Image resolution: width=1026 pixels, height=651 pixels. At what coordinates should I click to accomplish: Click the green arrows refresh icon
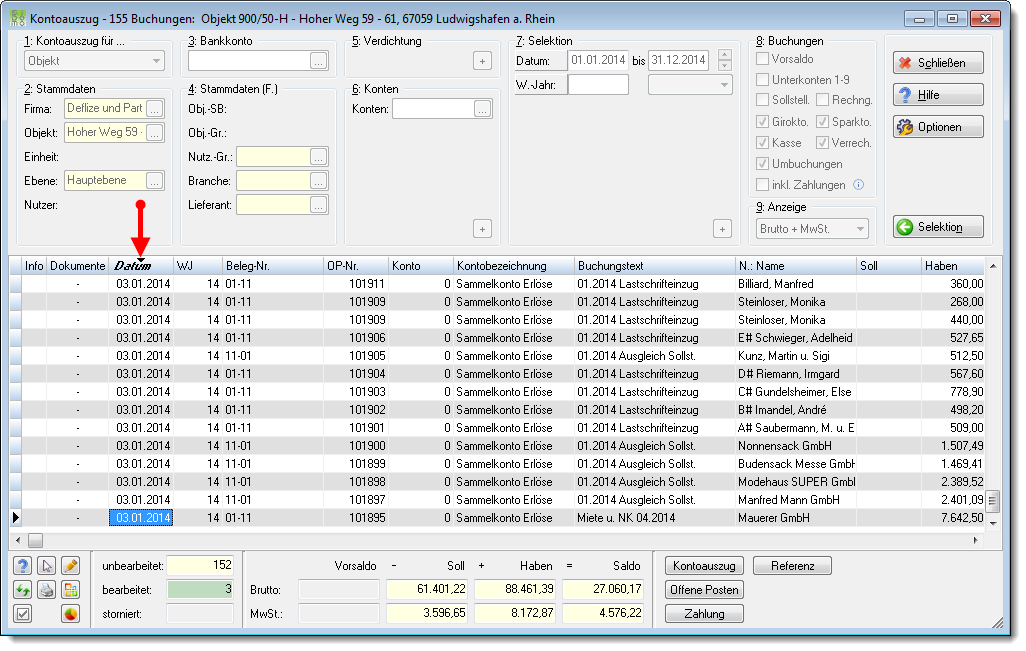(23, 590)
